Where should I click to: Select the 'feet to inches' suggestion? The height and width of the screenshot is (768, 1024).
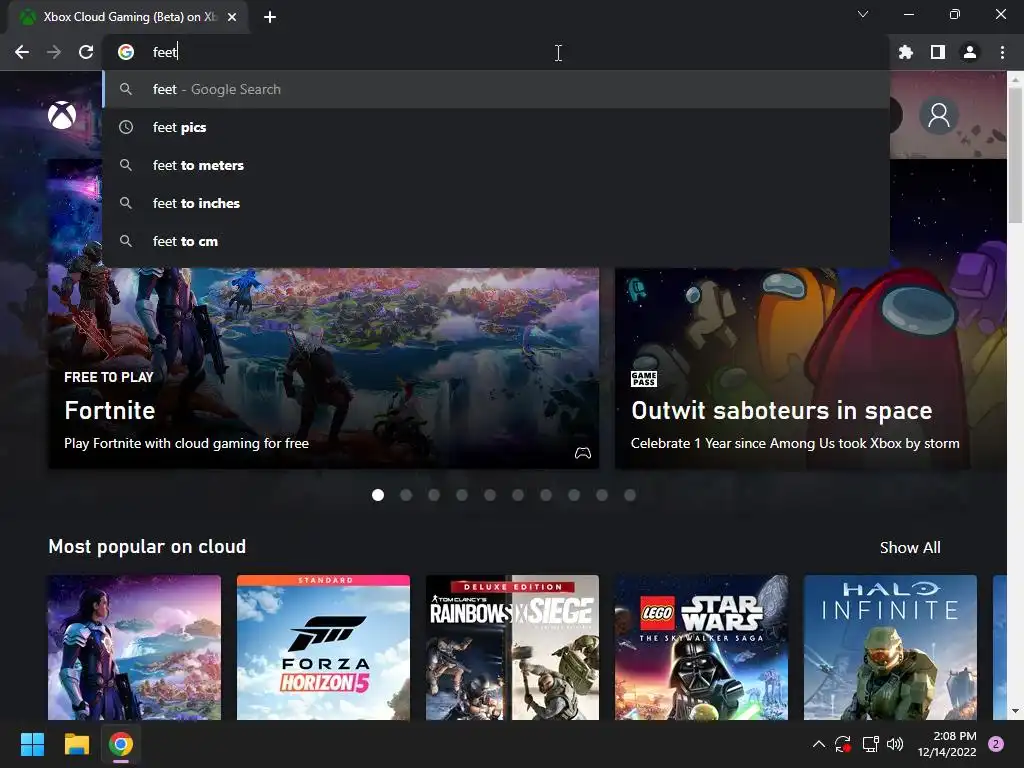pos(496,203)
